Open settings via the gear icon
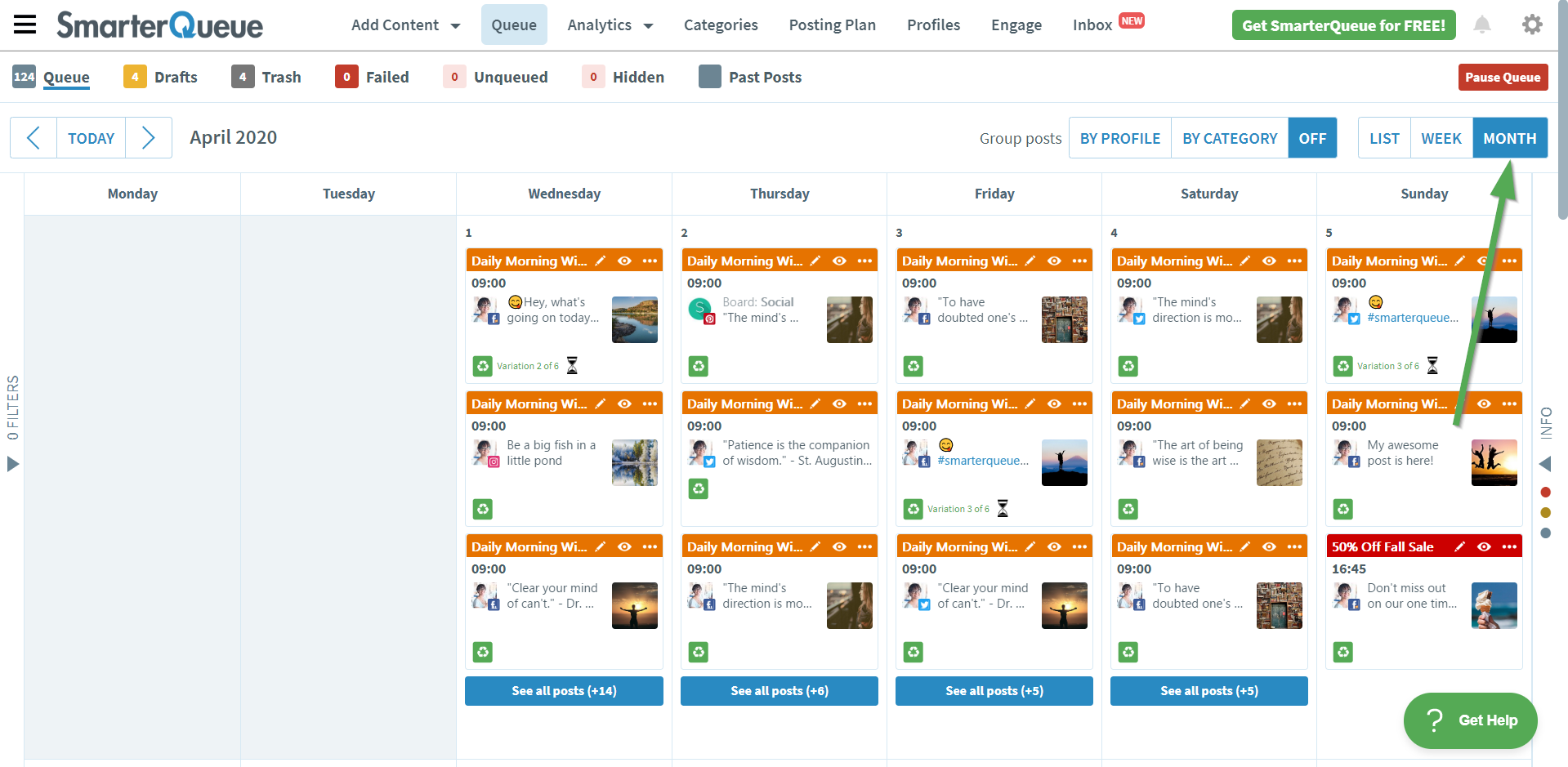Image resolution: width=1568 pixels, height=767 pixels. pyautogui.click(x=1532, y=25)
